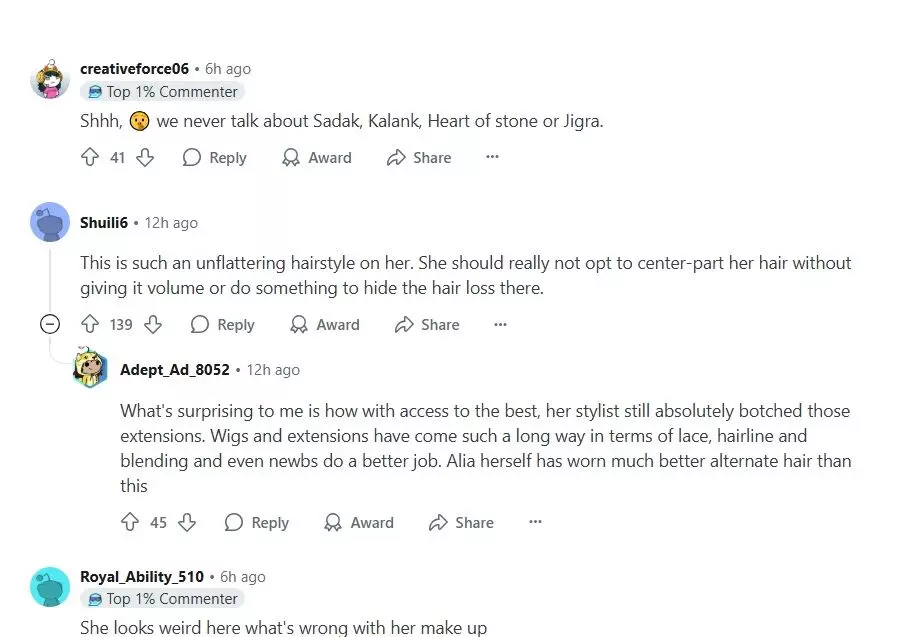Downvote creativeforce06's comment
Screen dimensions: 898x637
click(145, 158)
